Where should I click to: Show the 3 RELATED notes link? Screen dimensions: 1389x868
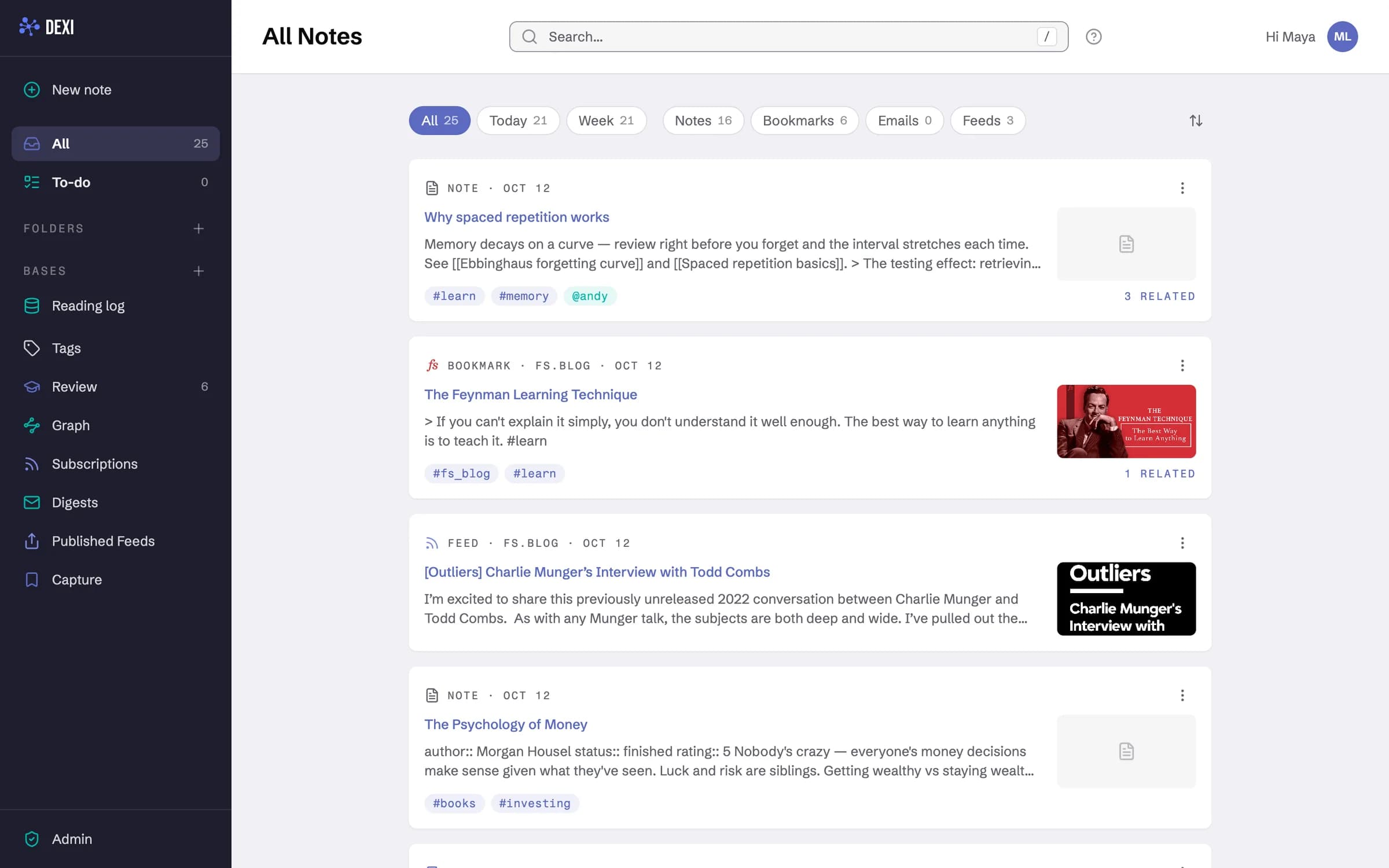tap(1160, 296)
